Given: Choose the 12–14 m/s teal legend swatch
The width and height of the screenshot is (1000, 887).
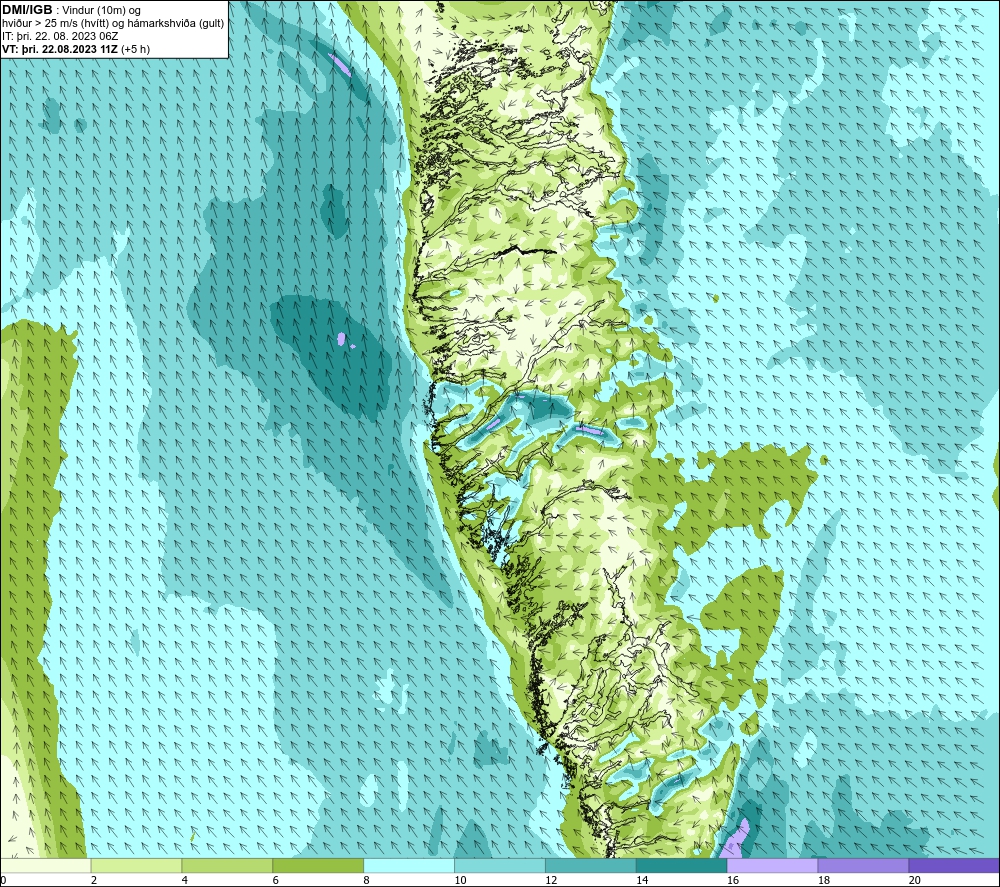Looking at the screenshot, I should pos(591,865).
